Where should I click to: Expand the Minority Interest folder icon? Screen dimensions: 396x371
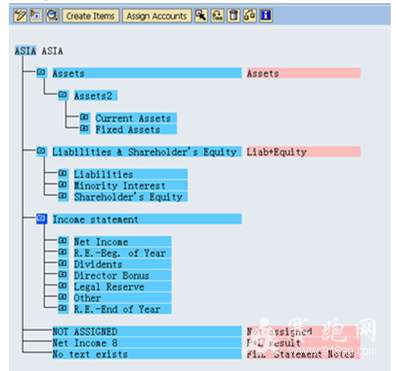click(x=63, y=185)
